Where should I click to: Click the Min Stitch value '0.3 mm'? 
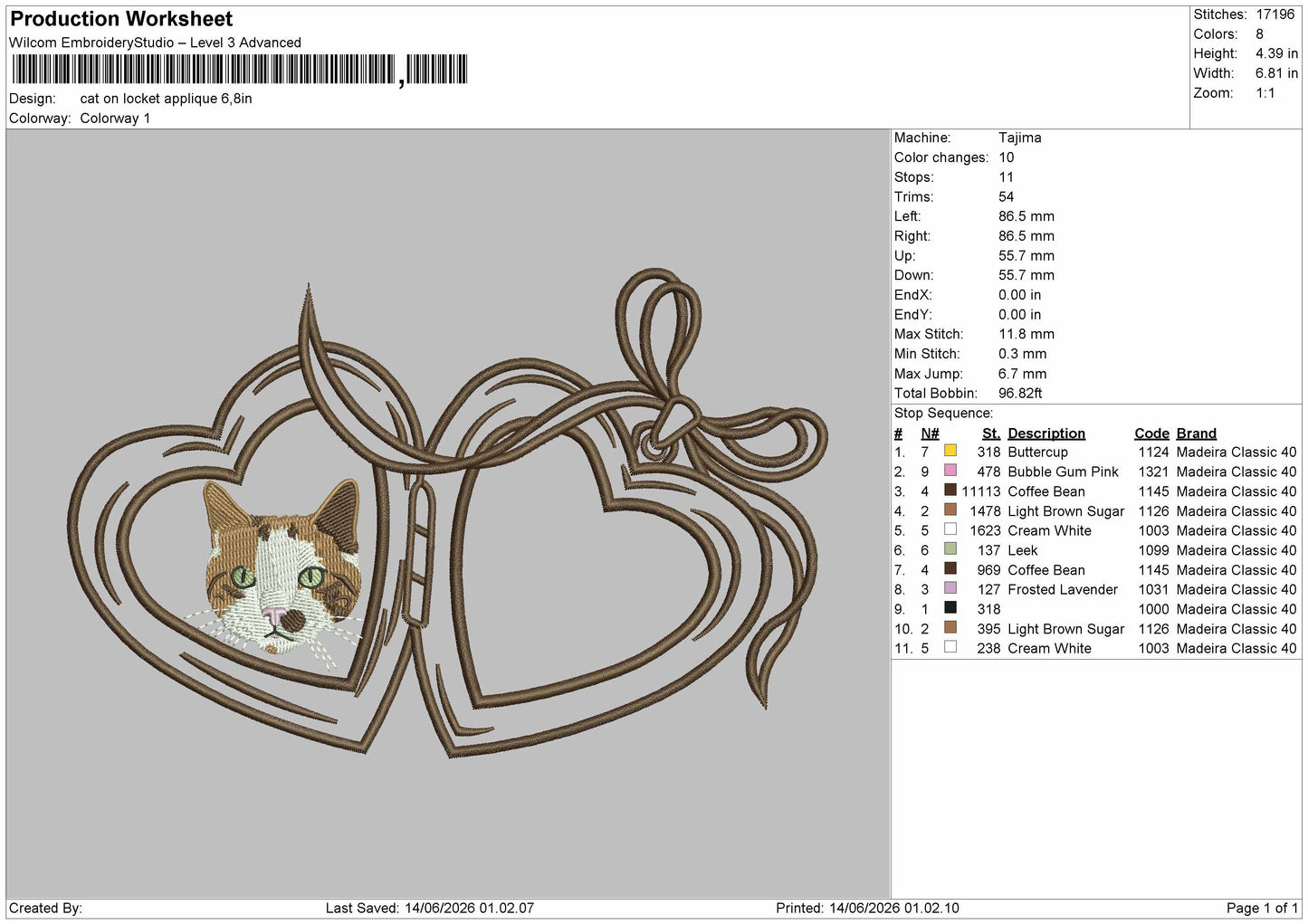pyautogui.click(x=1022, y=354)
